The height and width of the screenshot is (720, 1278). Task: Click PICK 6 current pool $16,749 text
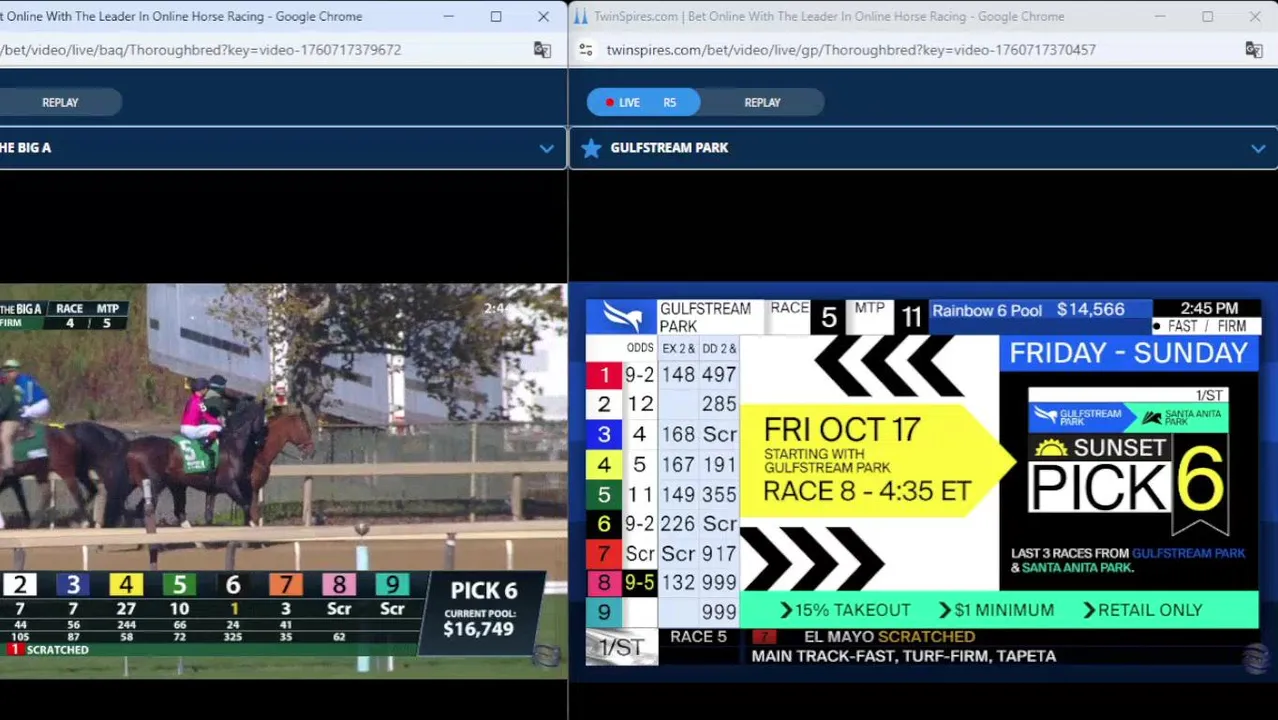point(482,609)
